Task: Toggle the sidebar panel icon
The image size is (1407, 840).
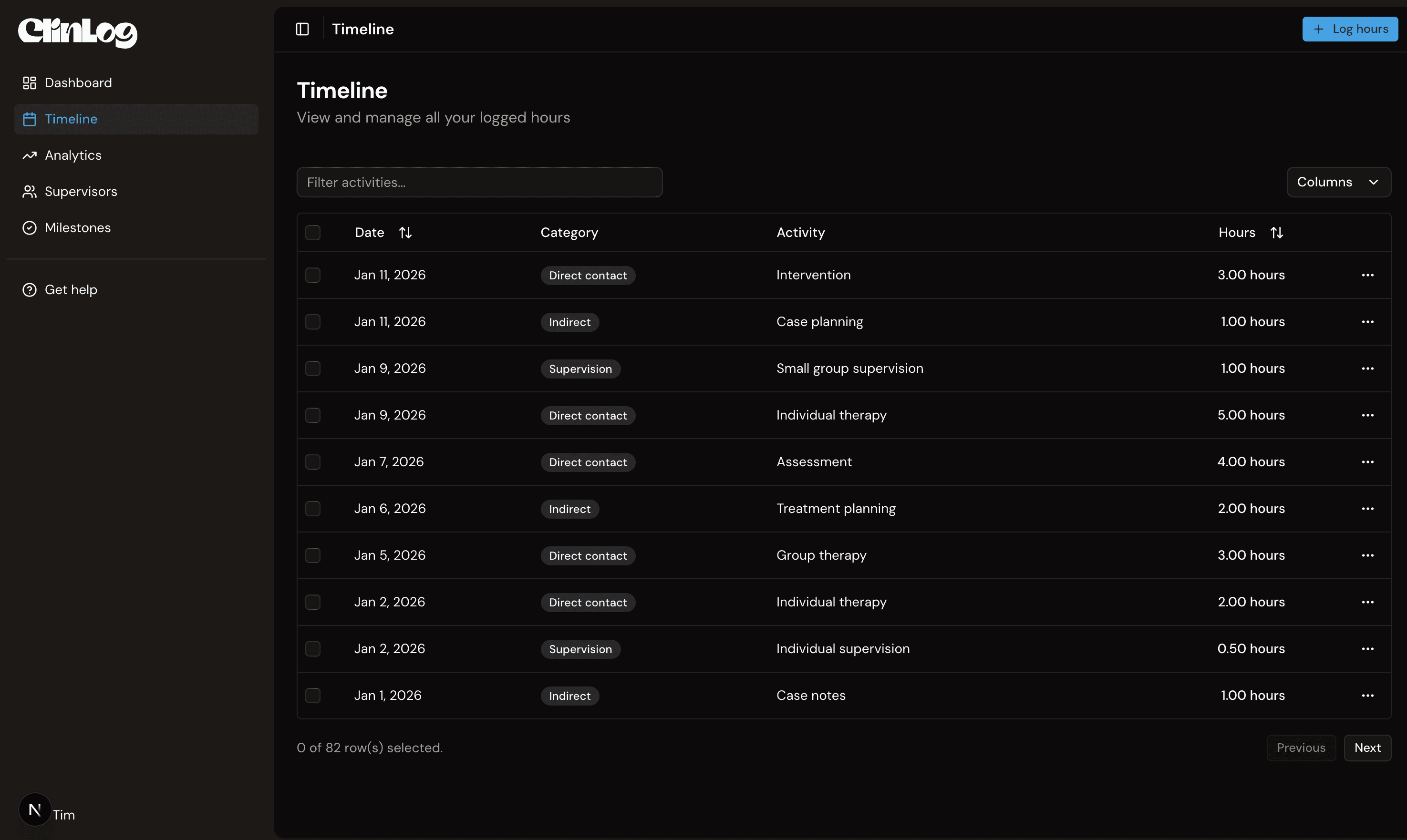Action: click(302, 29)
